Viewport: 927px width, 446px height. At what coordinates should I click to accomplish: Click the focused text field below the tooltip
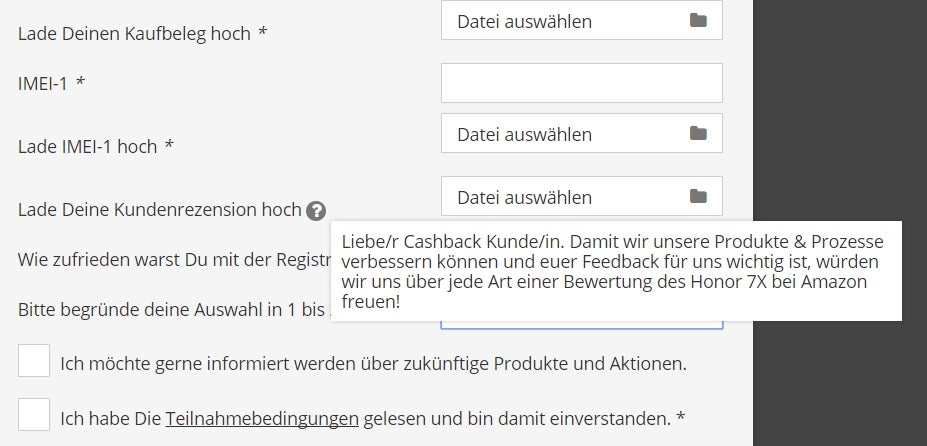pos(582,325)
